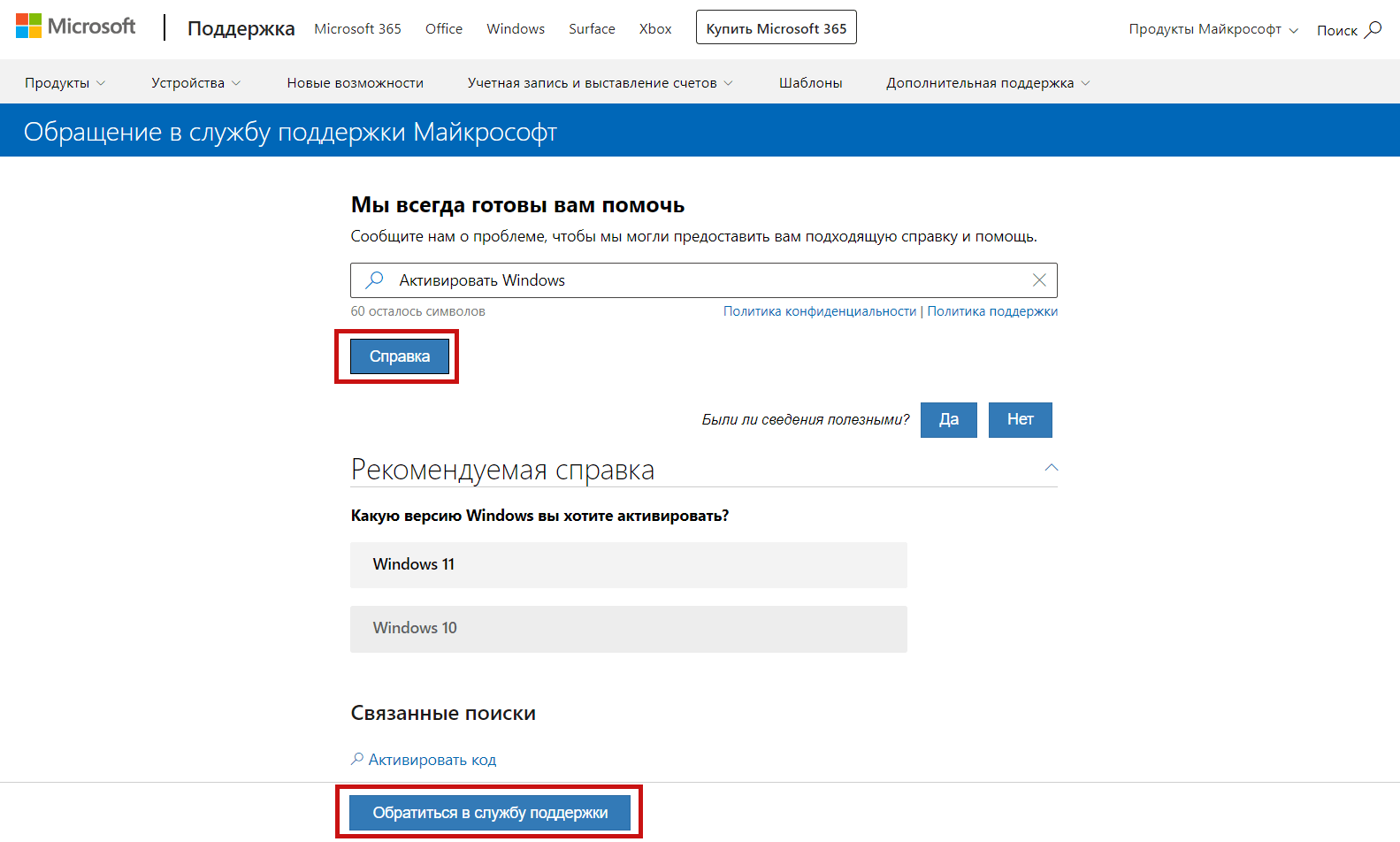The height and width of the screenshot is (842, 1400).
Task: Open Активировать код related search
Action: [x=432, y=760]
